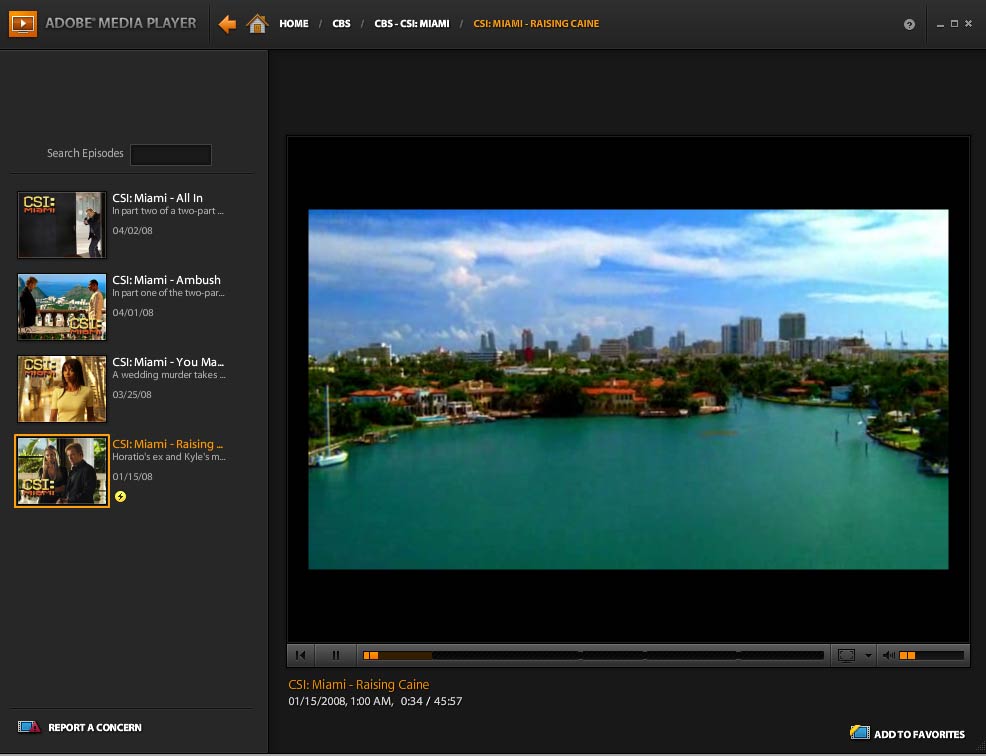
Task: Click the 04/01/08 episode date
Action: 133,313
